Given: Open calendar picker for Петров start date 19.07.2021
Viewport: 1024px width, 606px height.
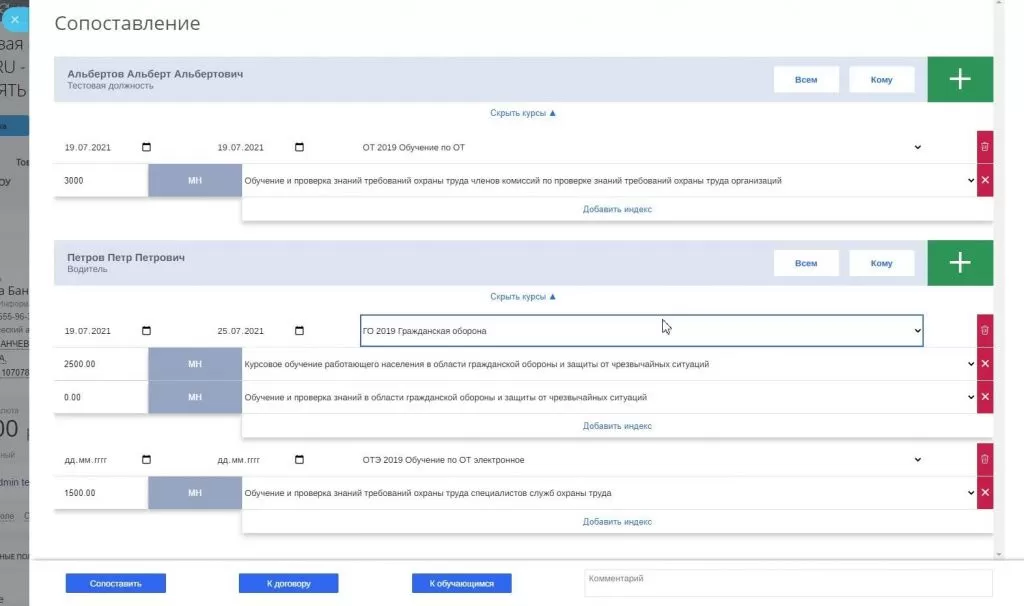Looking at the screenshot, I should point(147,331).
